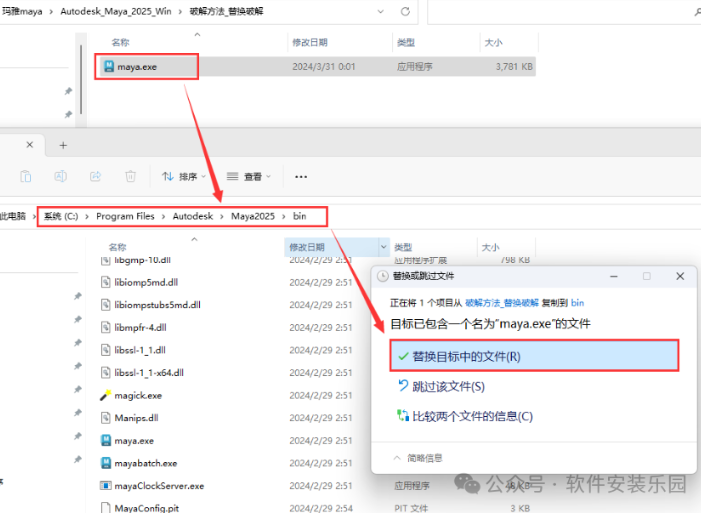Screen dimensions: 701x514
Task: Click the 系统 (C:) breadcrumb
Action: tap(61, 216)
